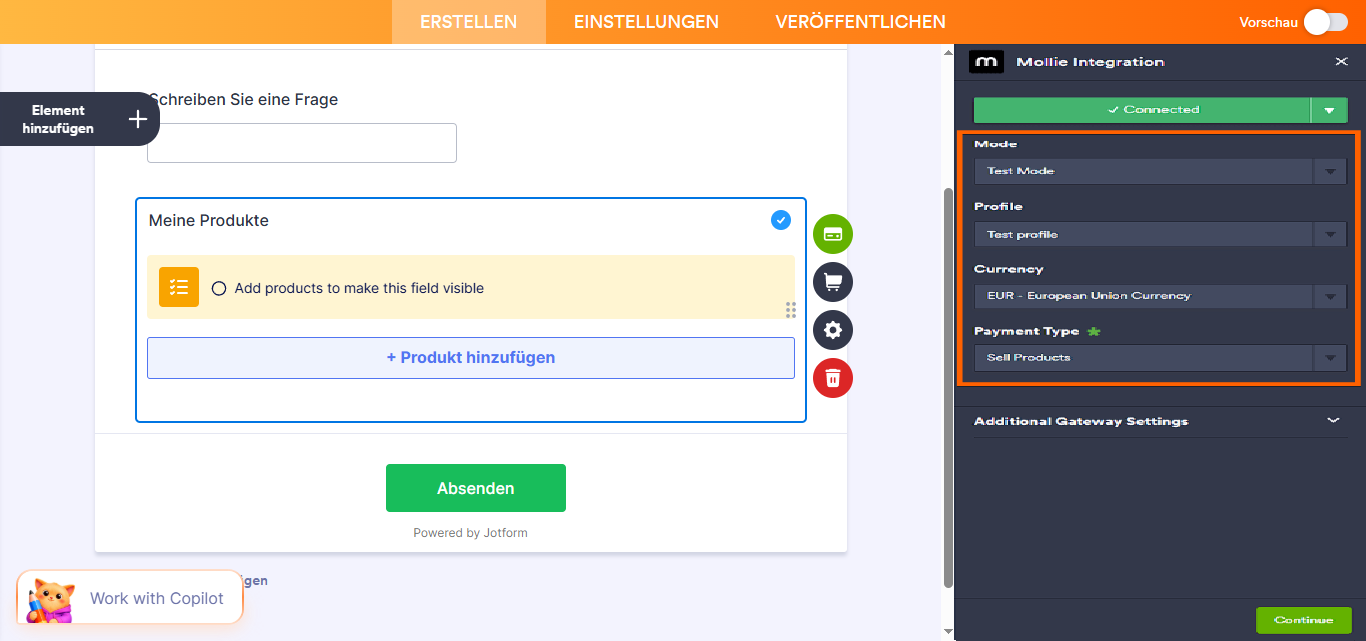Click the orange product list icon
This screenshot has height=641, width=1366.
coord(178,287)
